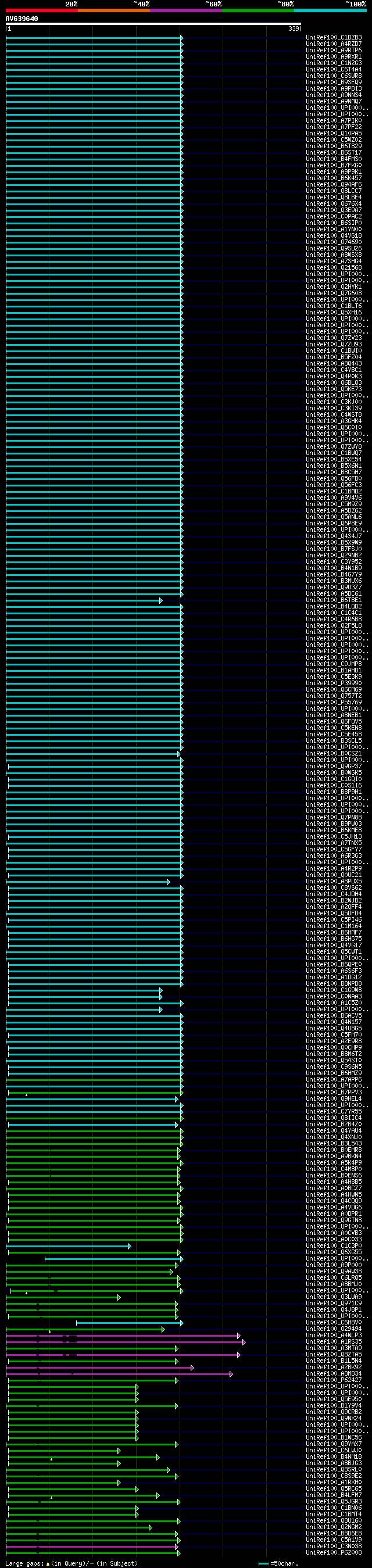372x1568 pixels.
Task: Click hit UniRef100_Q7ZWY8
Action: coord(334,447)
